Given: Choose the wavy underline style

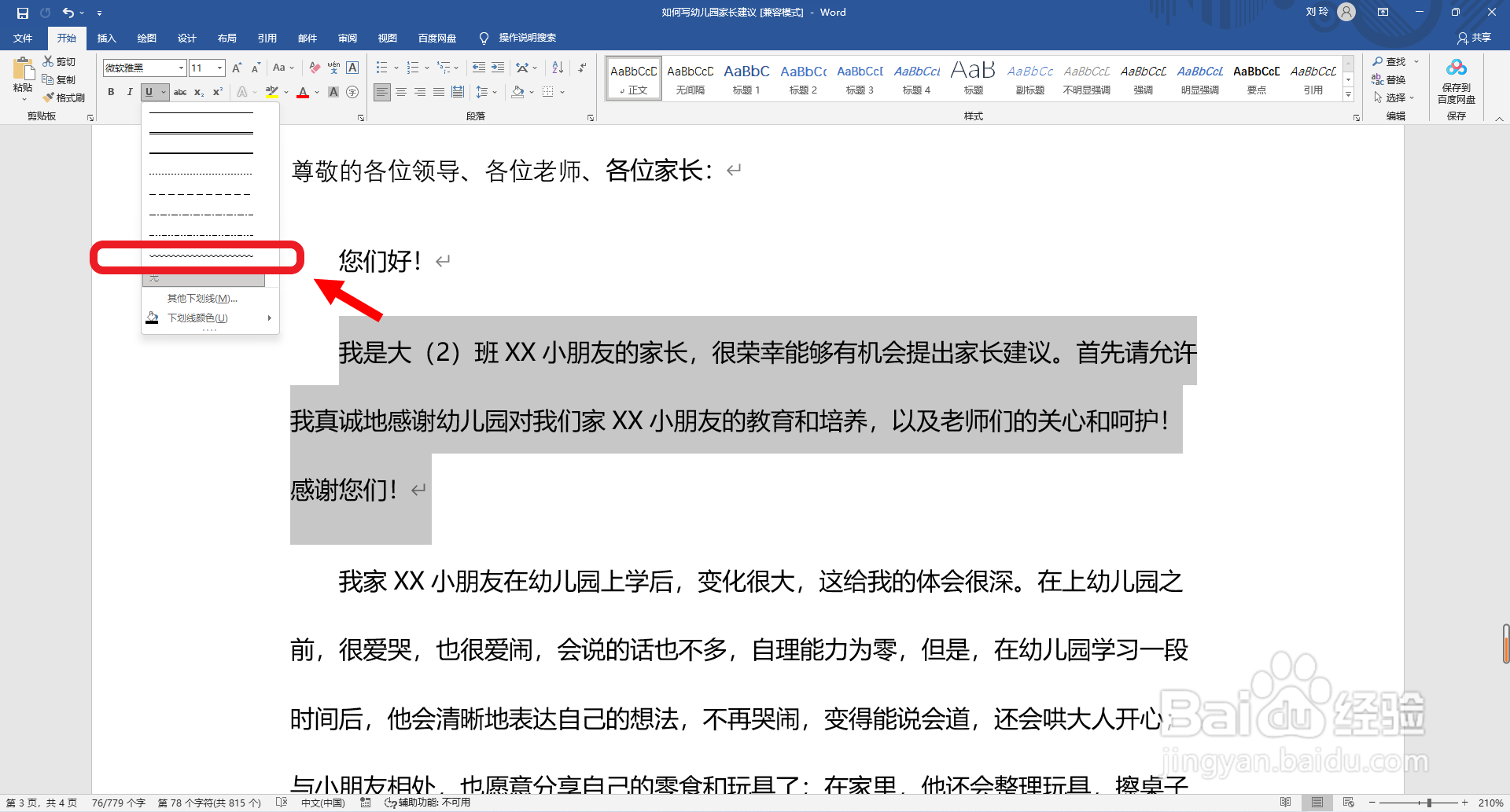Looking at the screenshot, I should point(200,255).
